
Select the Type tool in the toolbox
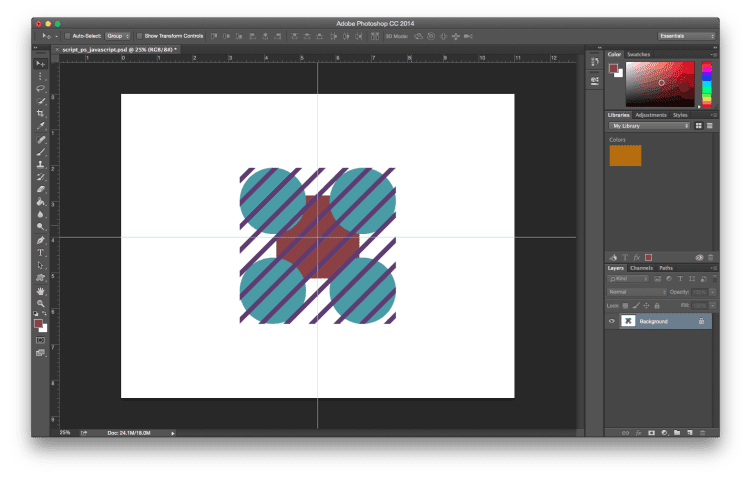click(x=40, y=253)
